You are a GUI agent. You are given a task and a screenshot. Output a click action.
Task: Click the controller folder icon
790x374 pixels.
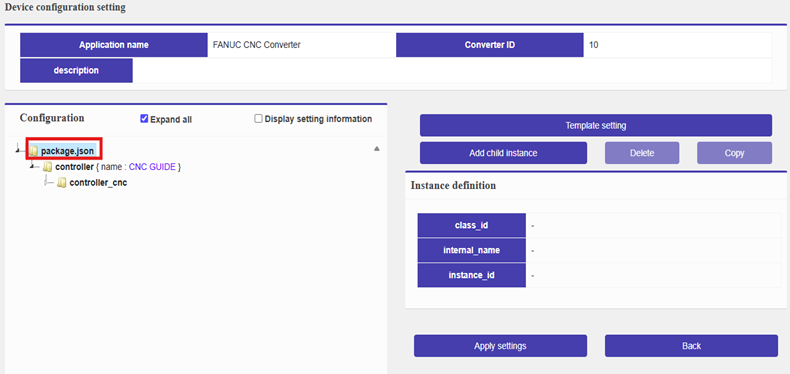(47, 167)
